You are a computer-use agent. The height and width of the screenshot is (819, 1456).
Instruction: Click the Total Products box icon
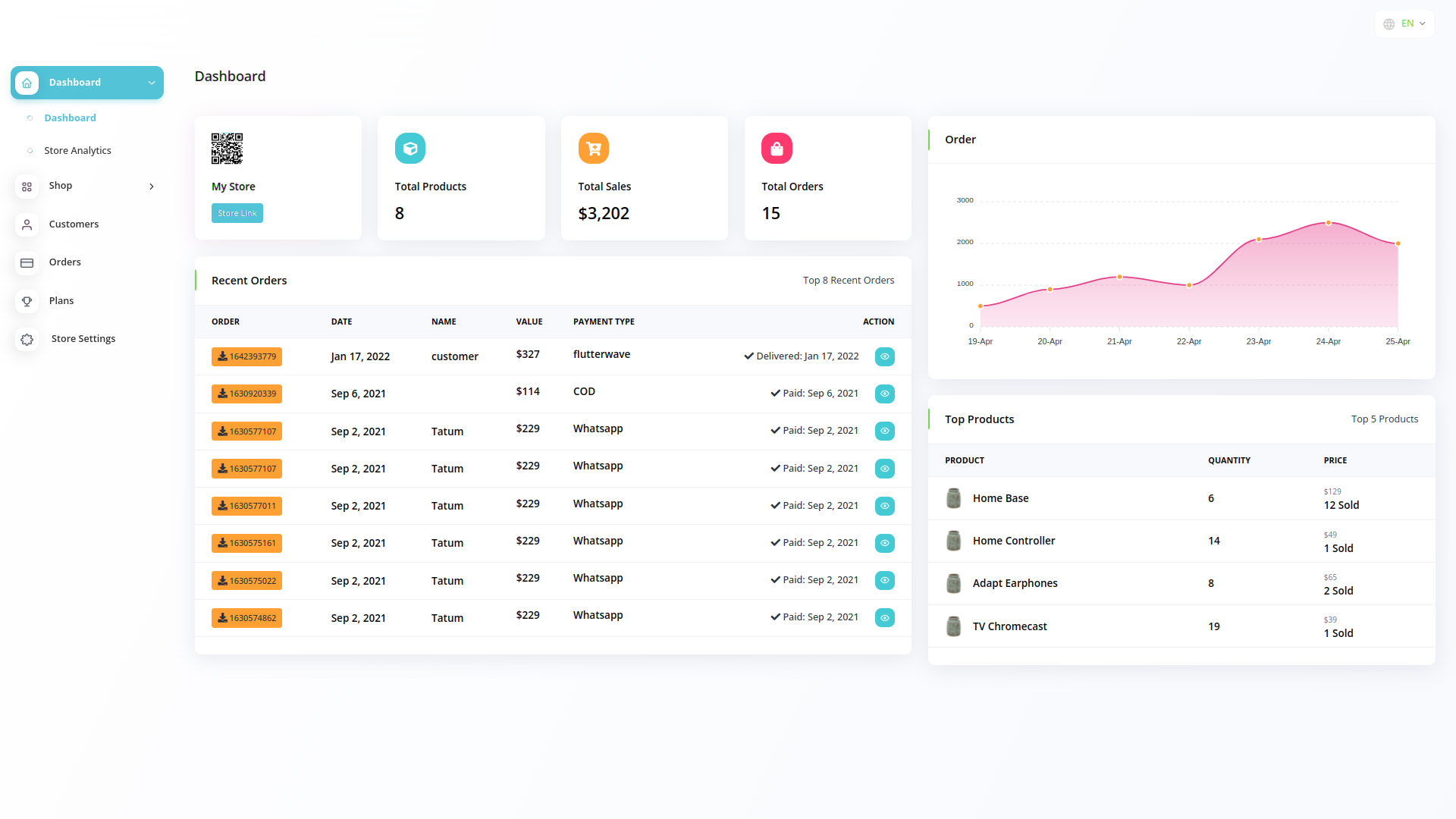pyautogui.click(x=410, y=149)
